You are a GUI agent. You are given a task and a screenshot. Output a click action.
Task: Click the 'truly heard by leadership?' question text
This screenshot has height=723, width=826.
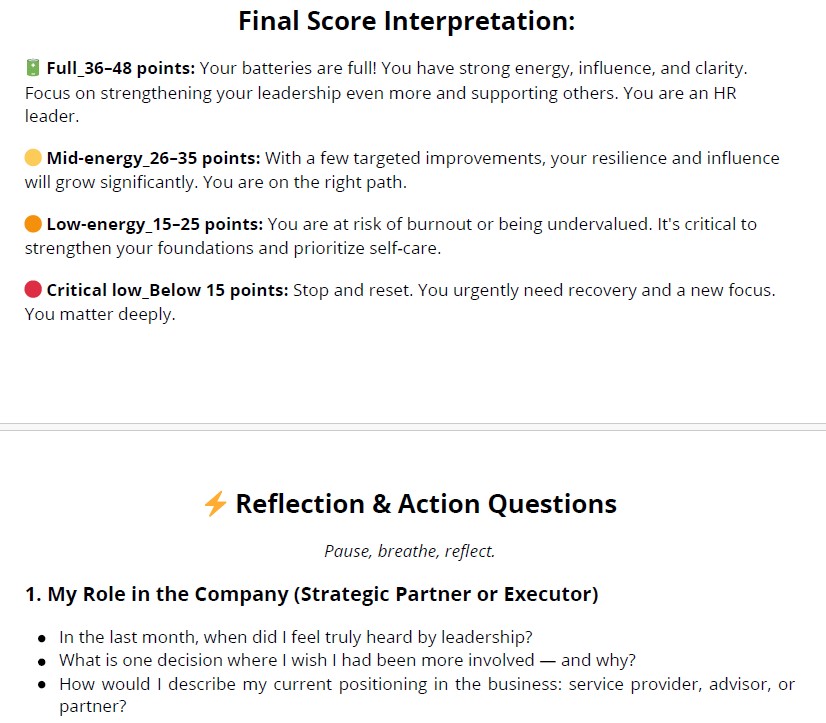pyautogui.click(x=420, y=637)
